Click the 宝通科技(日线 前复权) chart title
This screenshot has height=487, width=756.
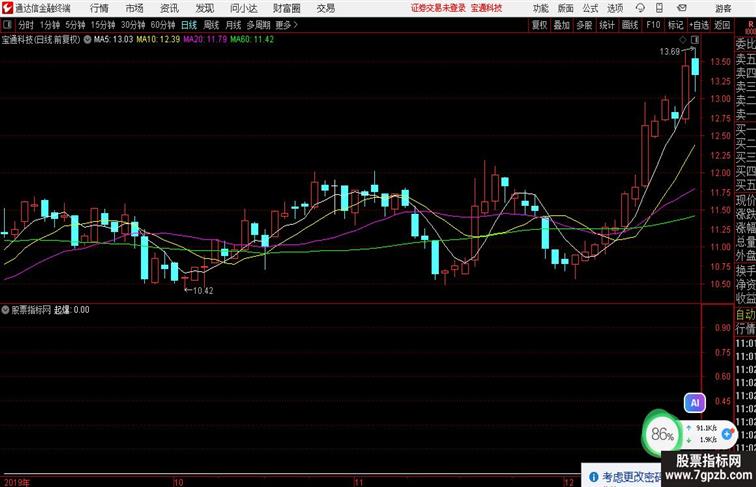coord(41,40)
